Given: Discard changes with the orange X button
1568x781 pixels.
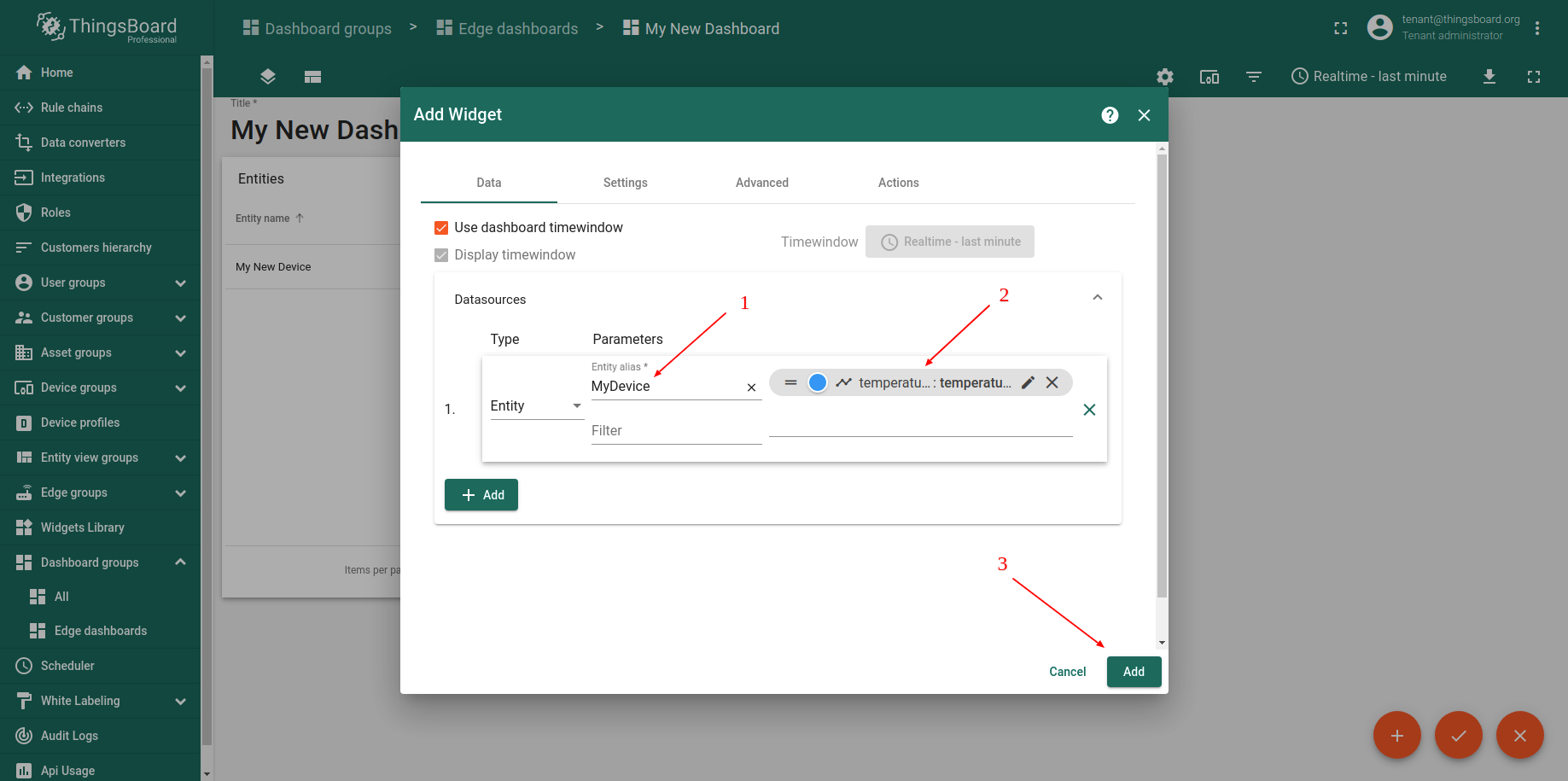Looking at the screenshot, I should (1520, 735).
